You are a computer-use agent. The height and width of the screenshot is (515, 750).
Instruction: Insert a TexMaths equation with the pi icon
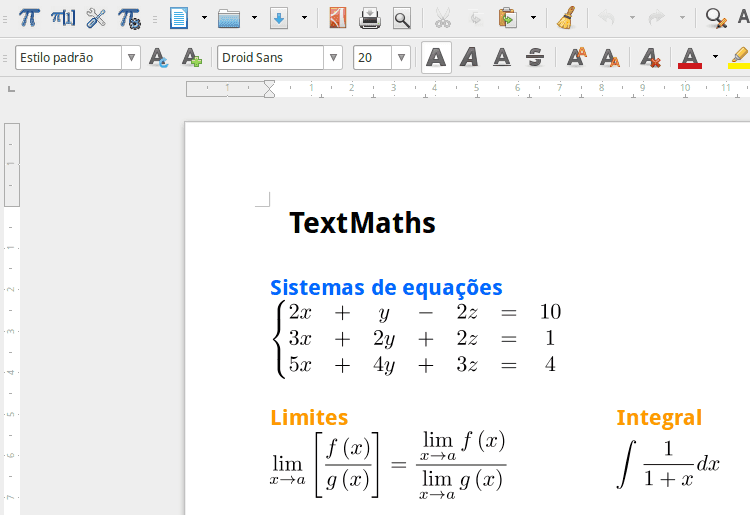(x=29, y=18)
